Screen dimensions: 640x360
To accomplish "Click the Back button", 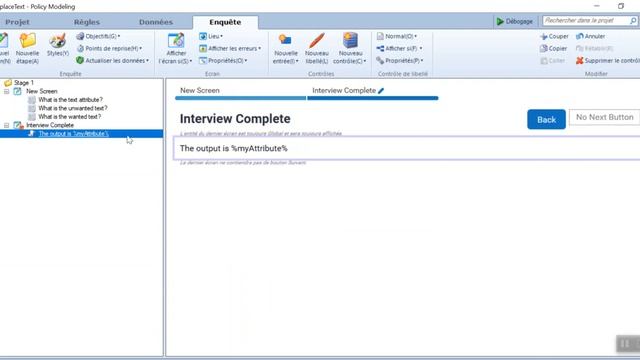I will (546, 119).
